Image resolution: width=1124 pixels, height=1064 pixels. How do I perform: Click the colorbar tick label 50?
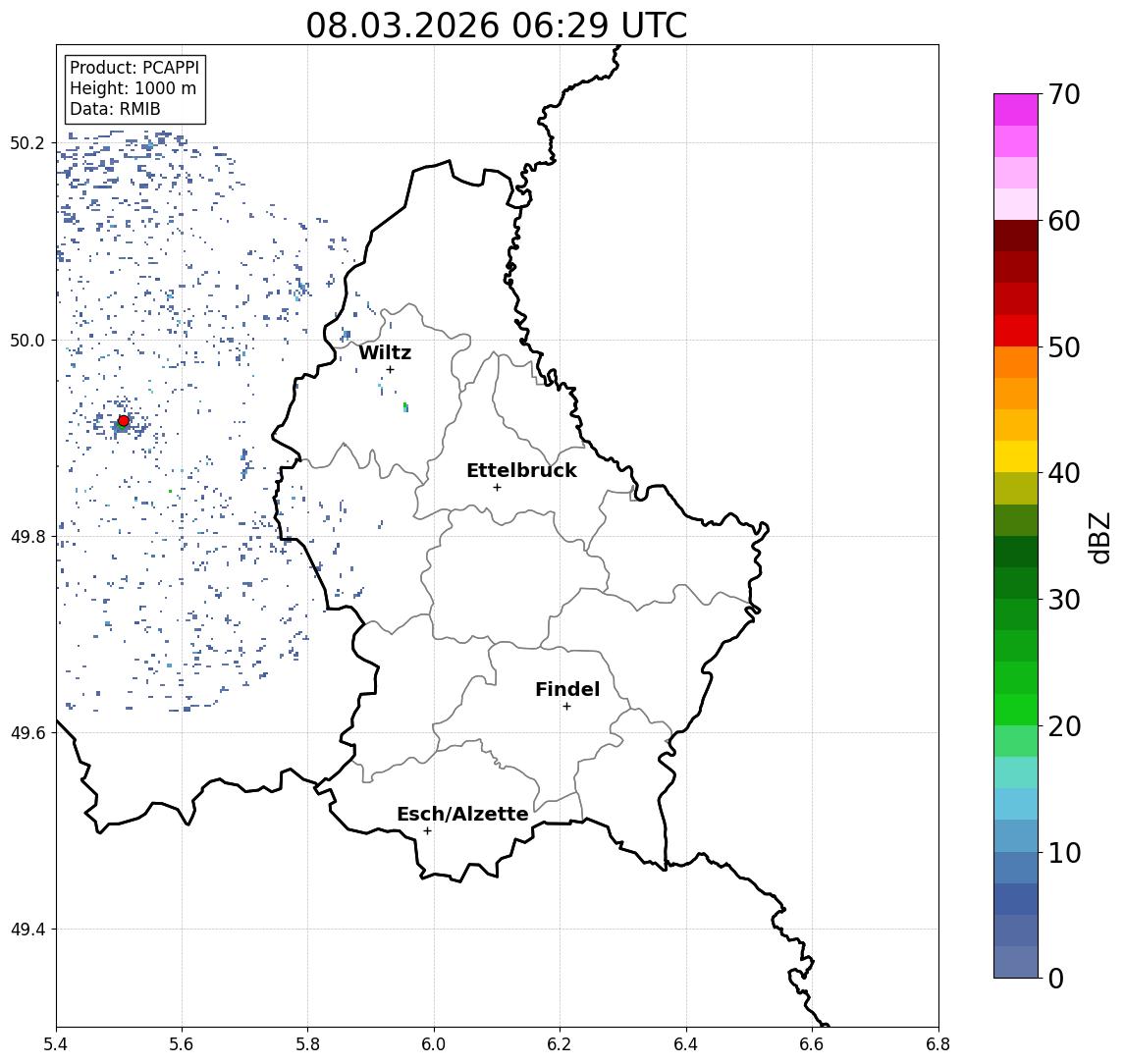(1064, 347)
